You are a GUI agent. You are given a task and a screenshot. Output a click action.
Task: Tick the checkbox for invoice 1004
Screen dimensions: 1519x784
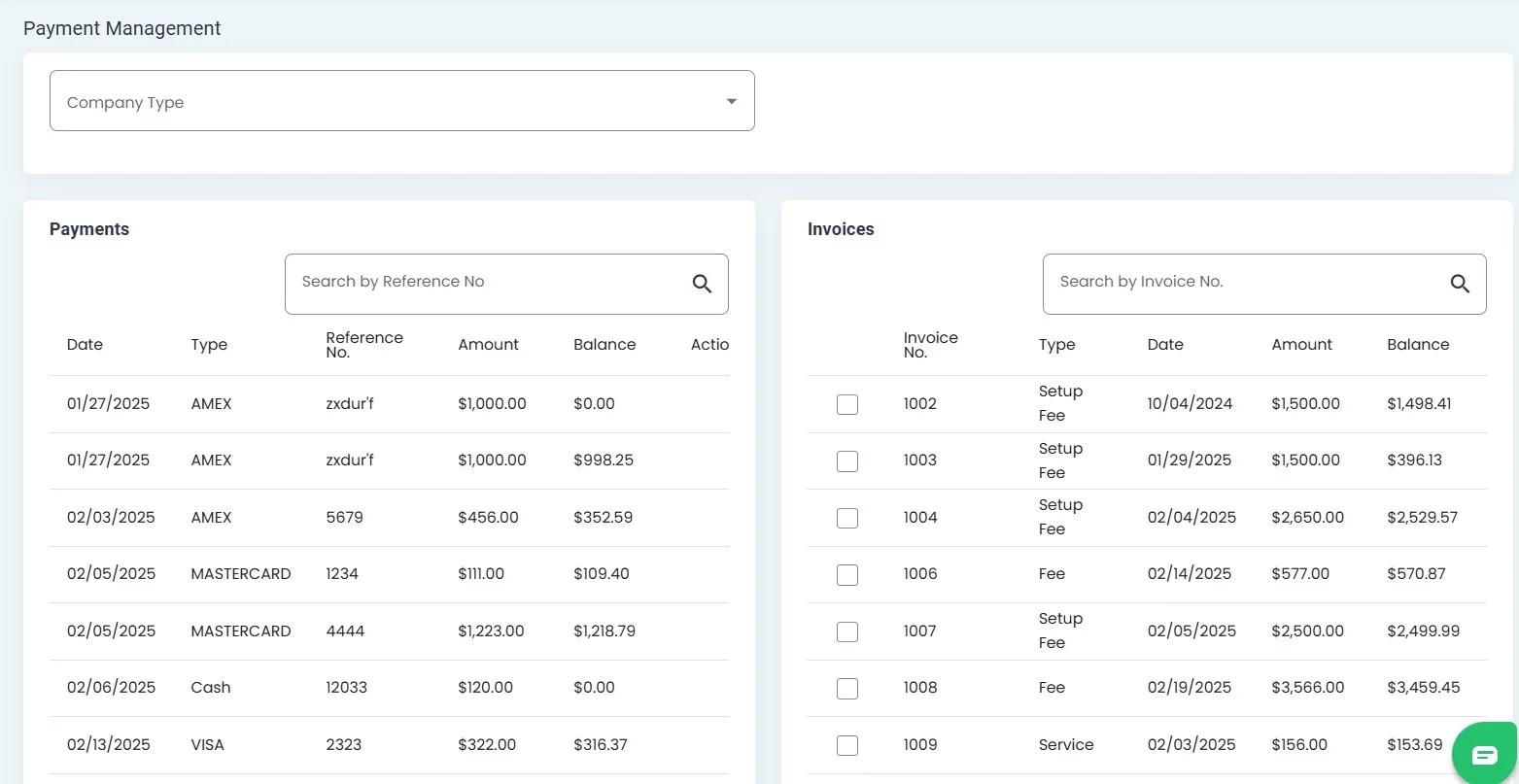coord(847,518)
